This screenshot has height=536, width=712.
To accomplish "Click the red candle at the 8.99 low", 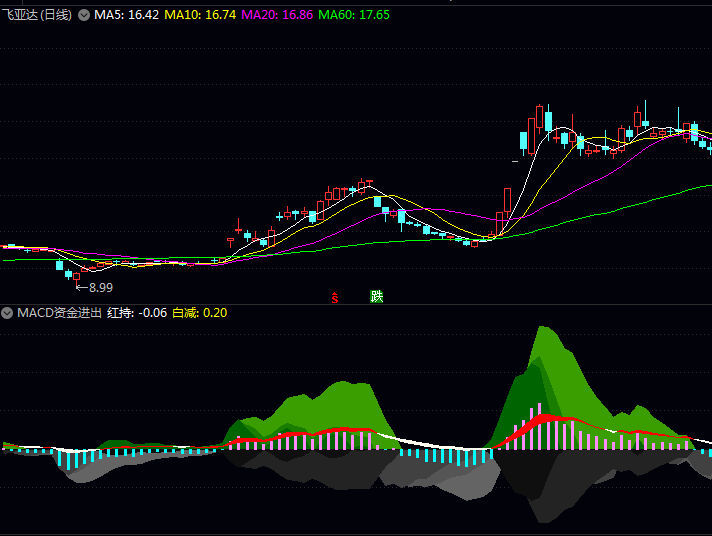I will (x=76, y=275).
